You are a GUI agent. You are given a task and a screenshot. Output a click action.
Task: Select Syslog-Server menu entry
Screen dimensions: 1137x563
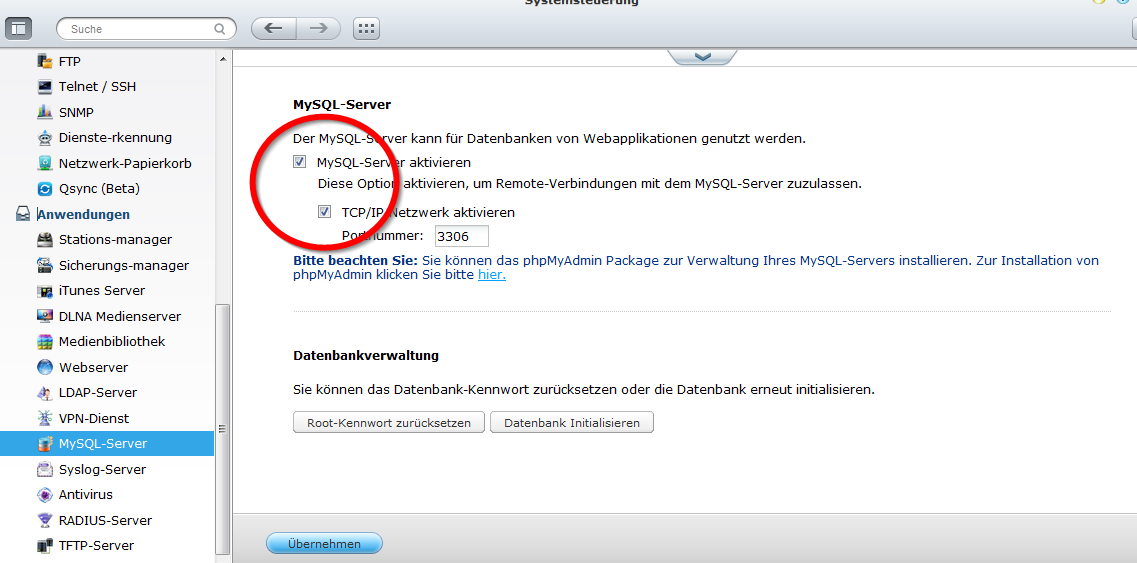click(102, 469)
